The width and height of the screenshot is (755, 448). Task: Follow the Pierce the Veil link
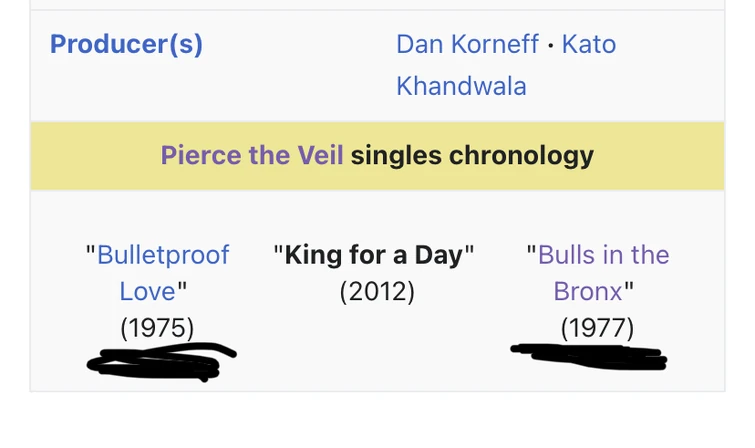point(252,156)
